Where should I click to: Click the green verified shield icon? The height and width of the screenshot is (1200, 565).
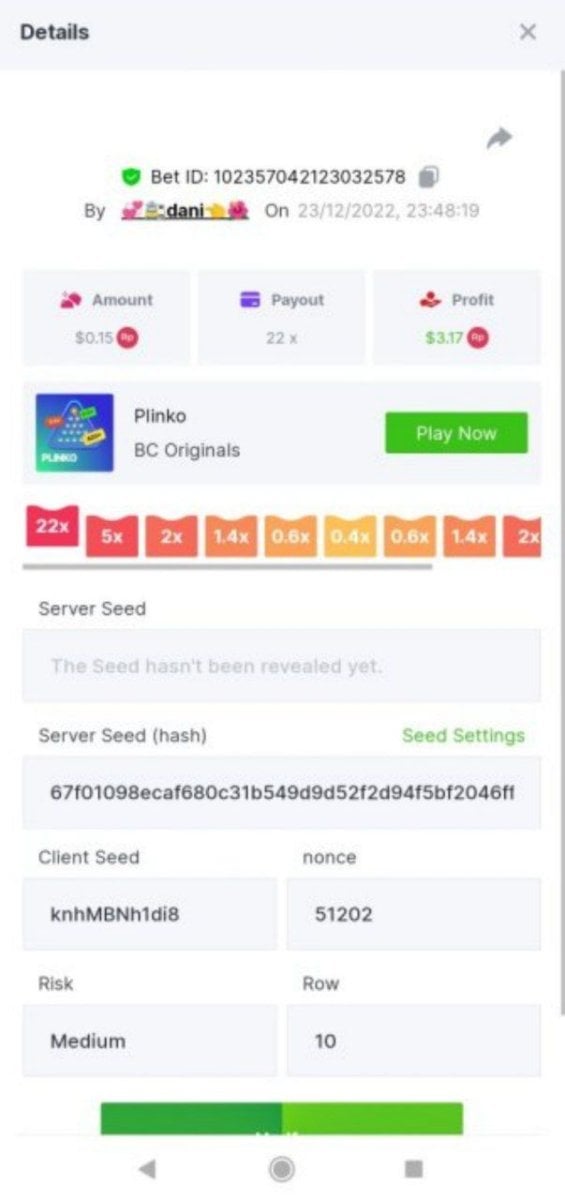click(x=130, y=177)
